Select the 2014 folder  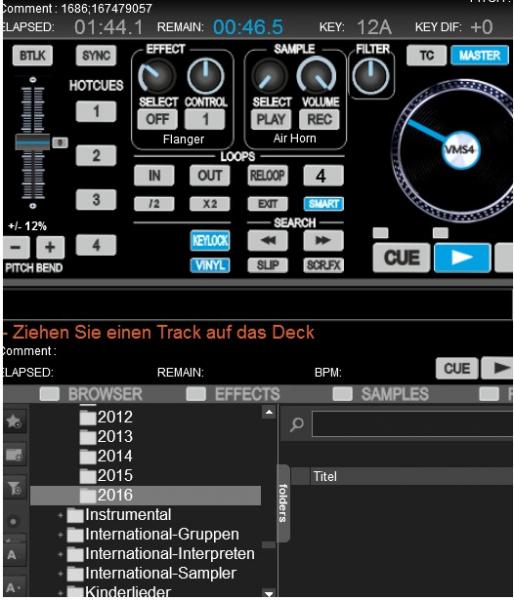tap(106, 456)
